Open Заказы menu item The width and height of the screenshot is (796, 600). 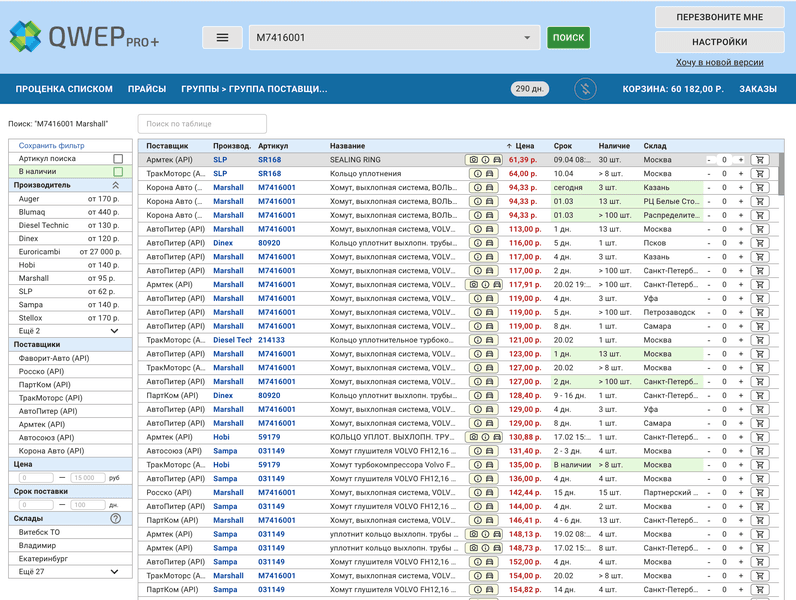(x=757, y=89)
